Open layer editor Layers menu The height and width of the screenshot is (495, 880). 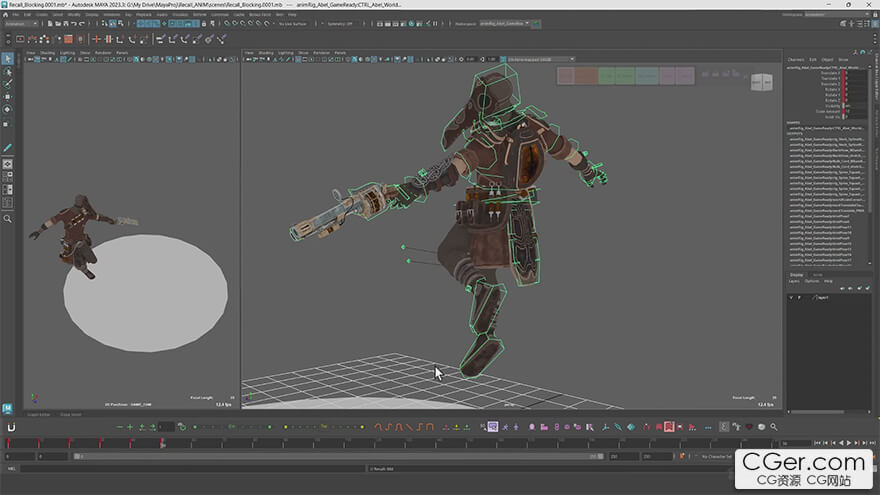coord(794,281)
